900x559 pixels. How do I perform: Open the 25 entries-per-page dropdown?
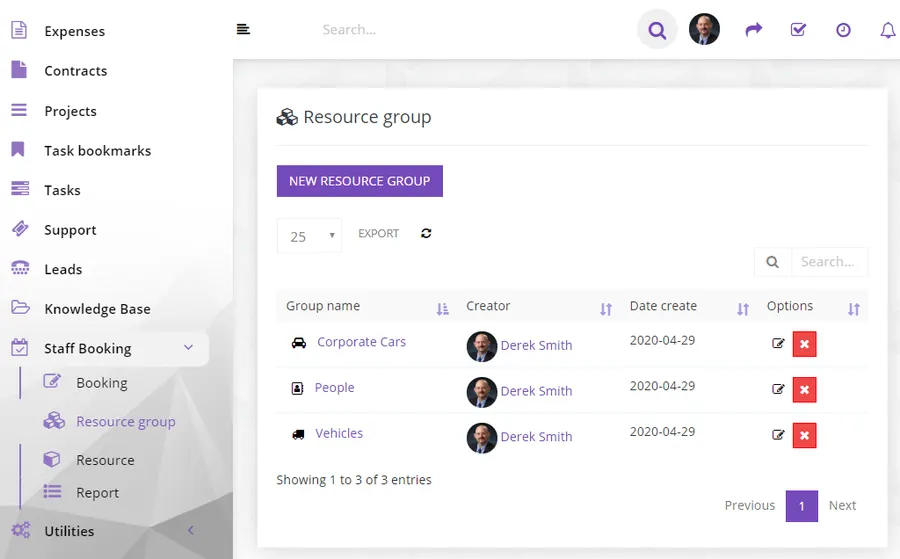(x=309, y=236)
